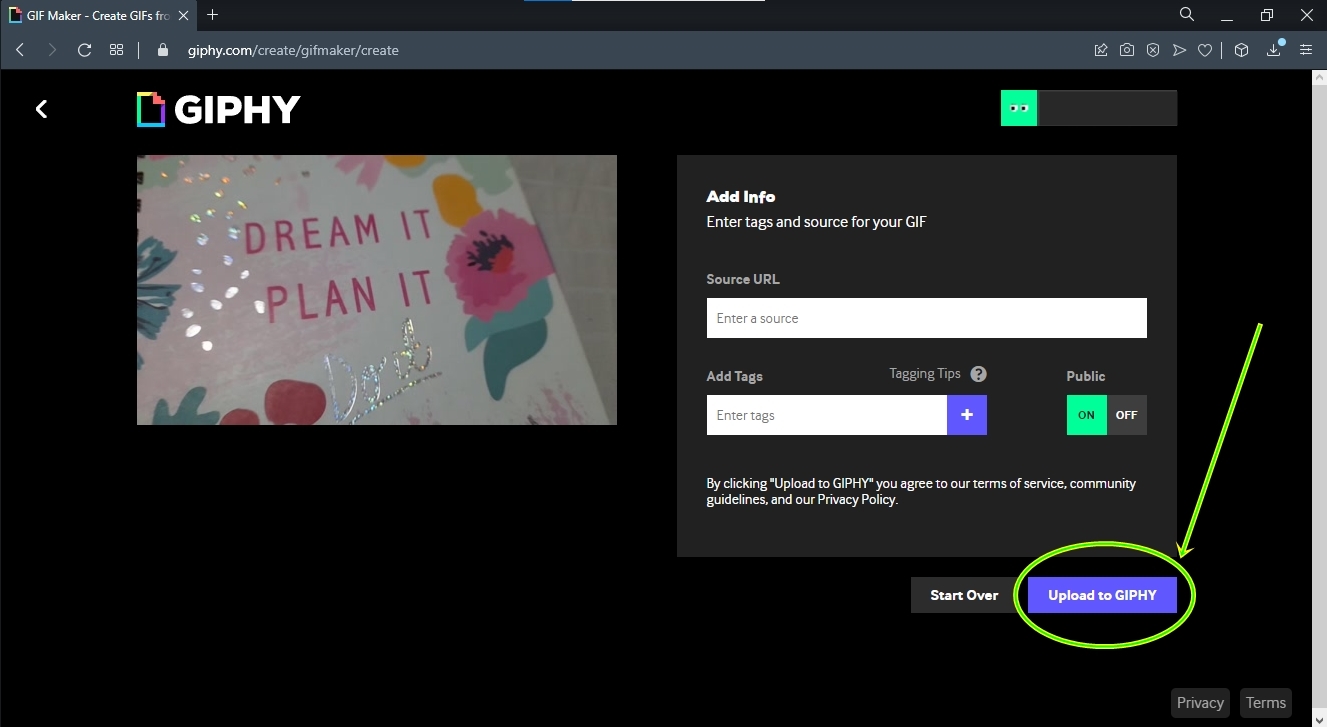1327x727 pixels.
Task: Open the speed dial grid icon
Action: pyautogui.click(x=116, y=50)
